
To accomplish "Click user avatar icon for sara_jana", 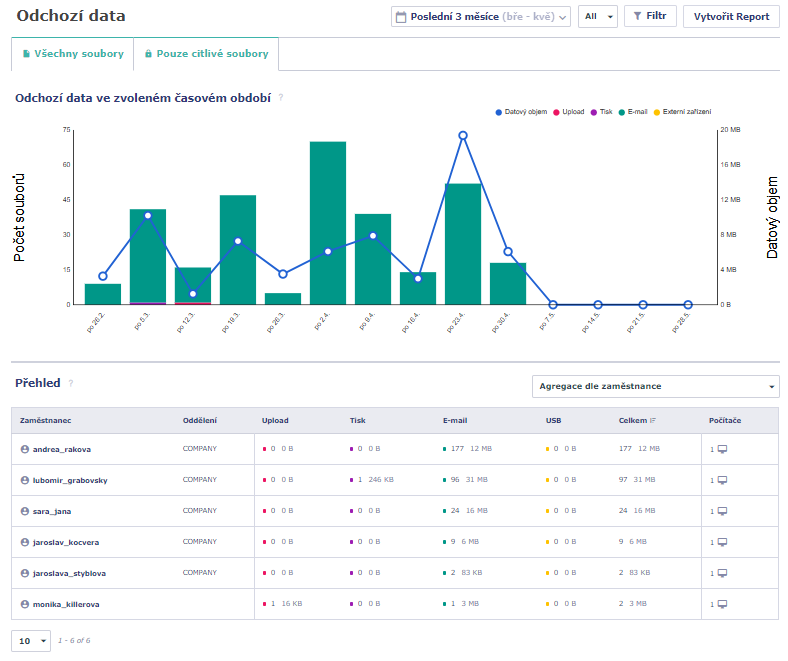I will coord(25,511).
